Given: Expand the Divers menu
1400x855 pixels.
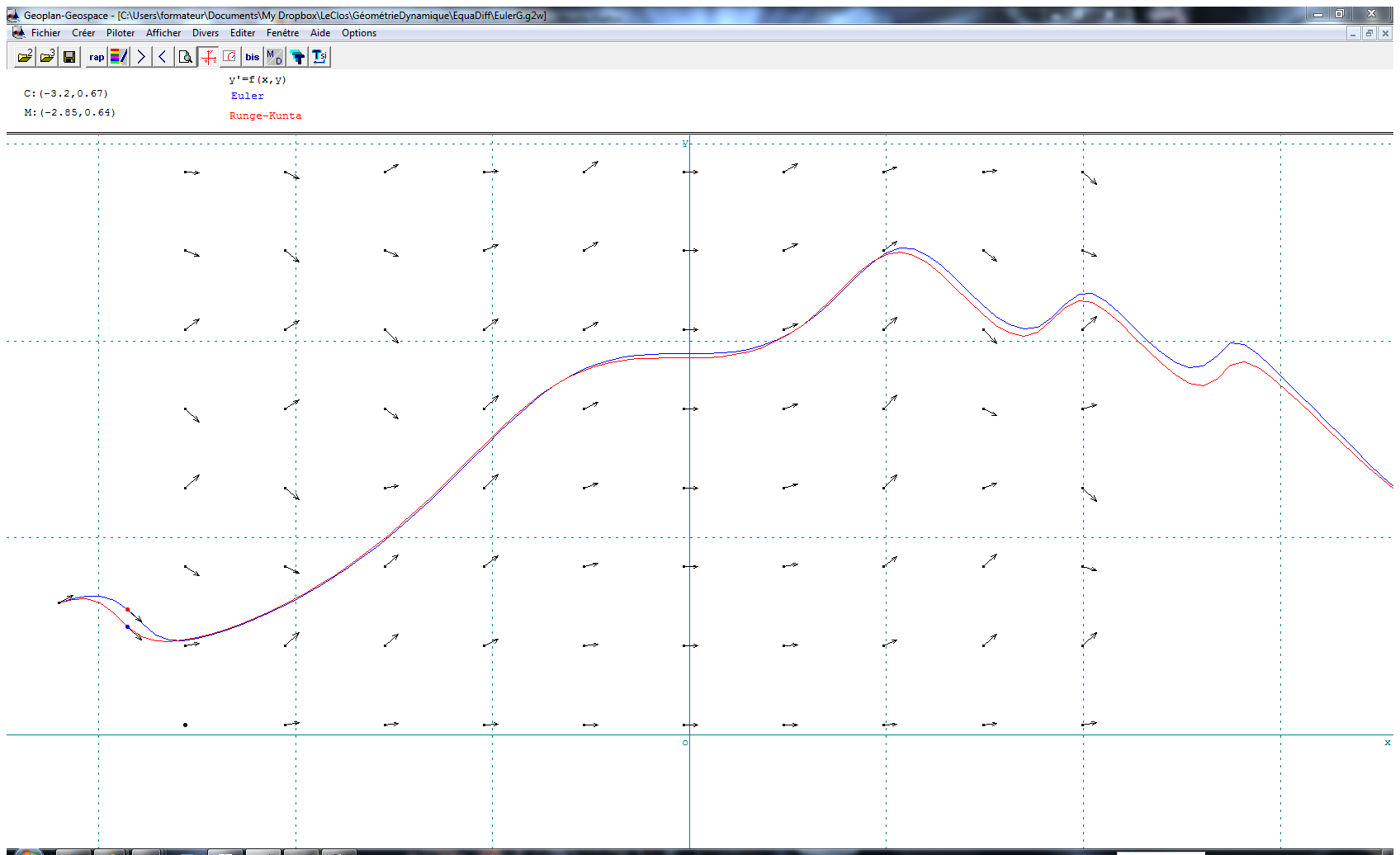Looking at the screenshot, I should [x=206, y=33].
